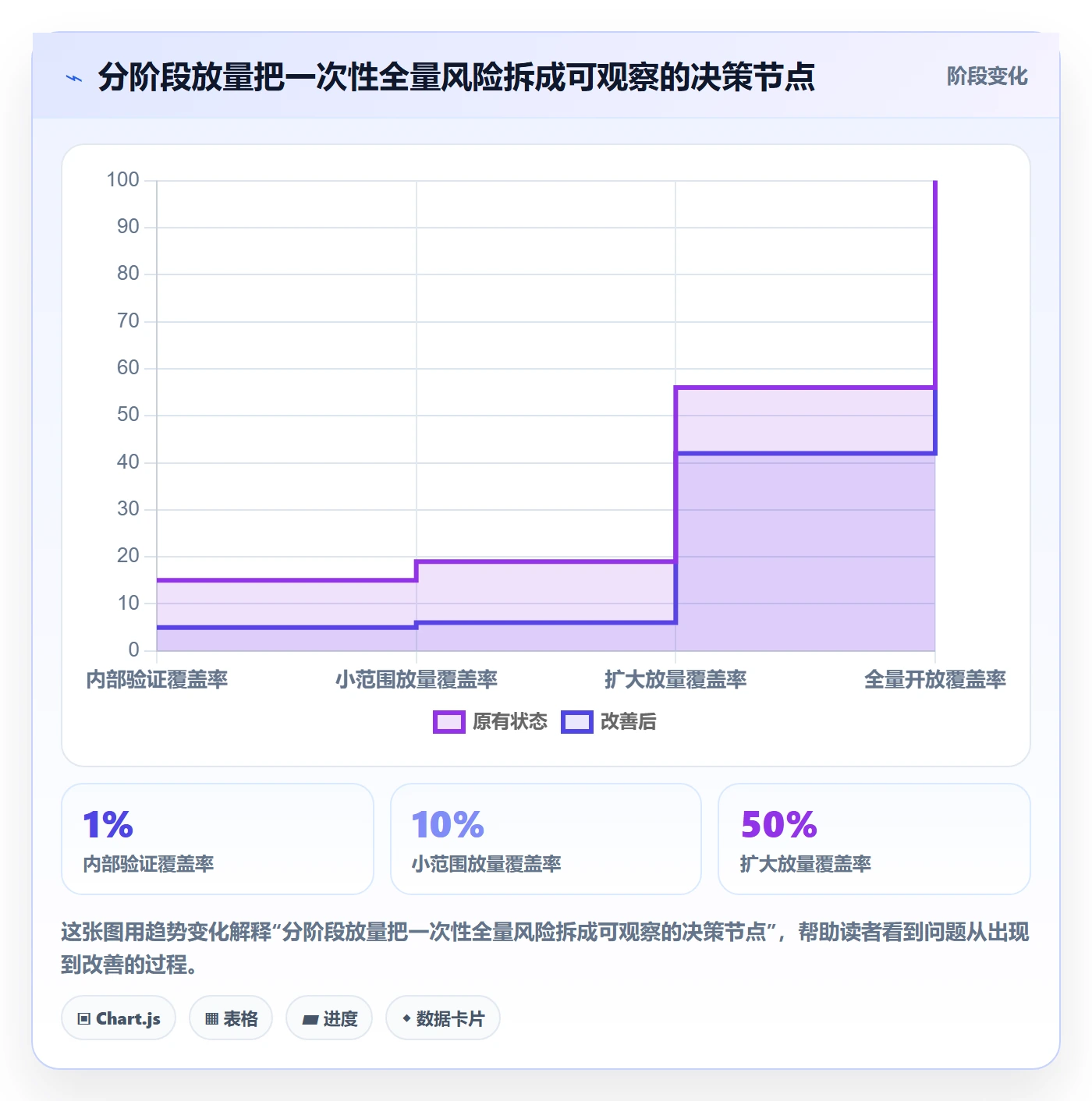The height and width of the screenshot is (1101, 1092).
Task: Click the 1% value in the first card
Action: click(108, 825)
